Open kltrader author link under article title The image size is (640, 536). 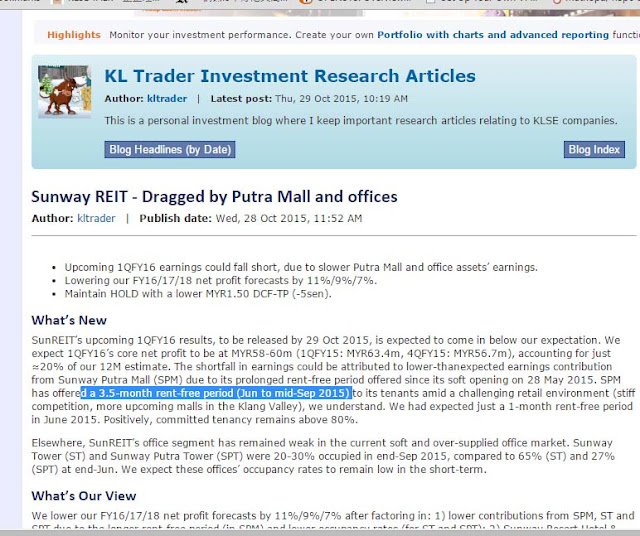[96, 218]
